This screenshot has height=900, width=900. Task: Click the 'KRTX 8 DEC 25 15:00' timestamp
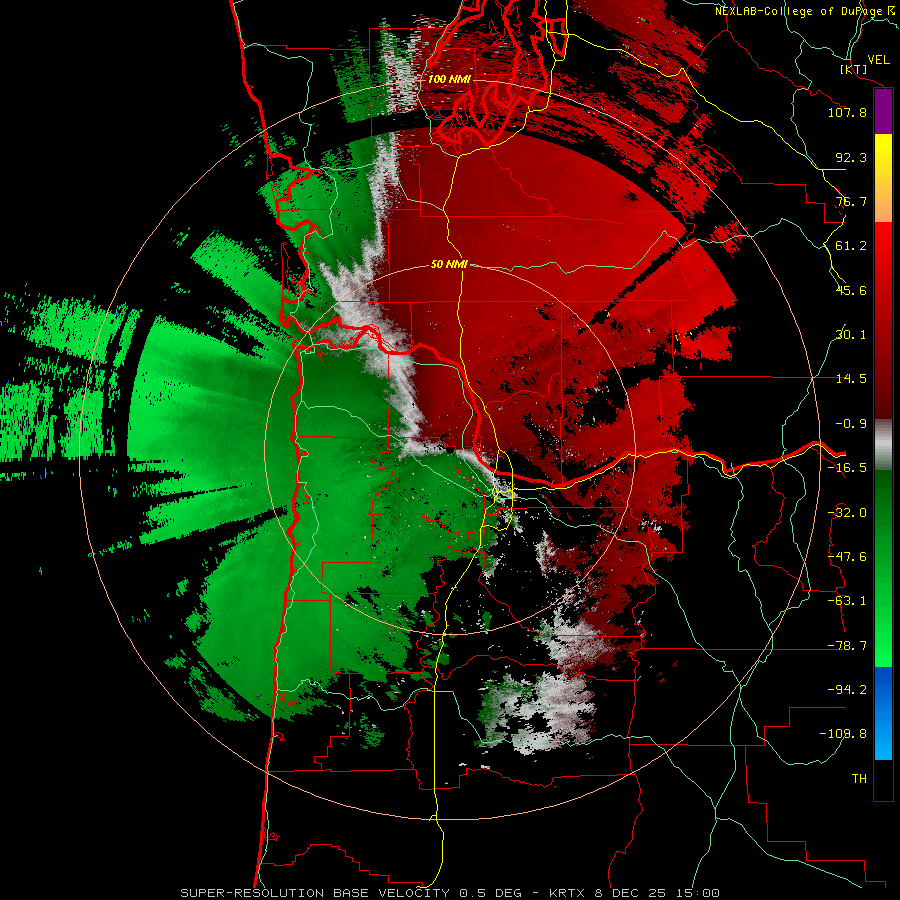point(634,893)
